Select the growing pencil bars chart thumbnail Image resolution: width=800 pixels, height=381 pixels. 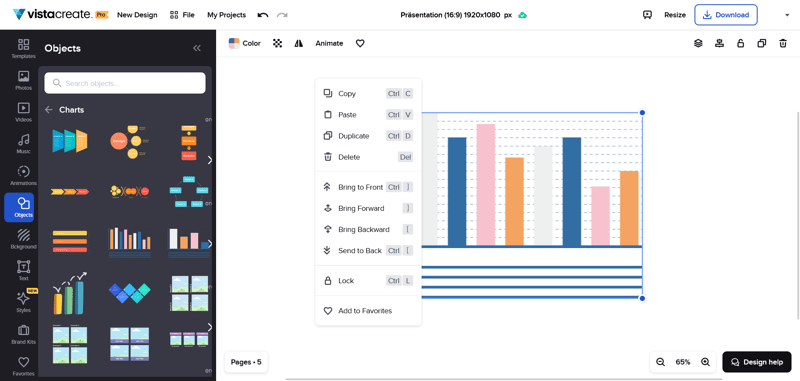(x=70, y=293)
